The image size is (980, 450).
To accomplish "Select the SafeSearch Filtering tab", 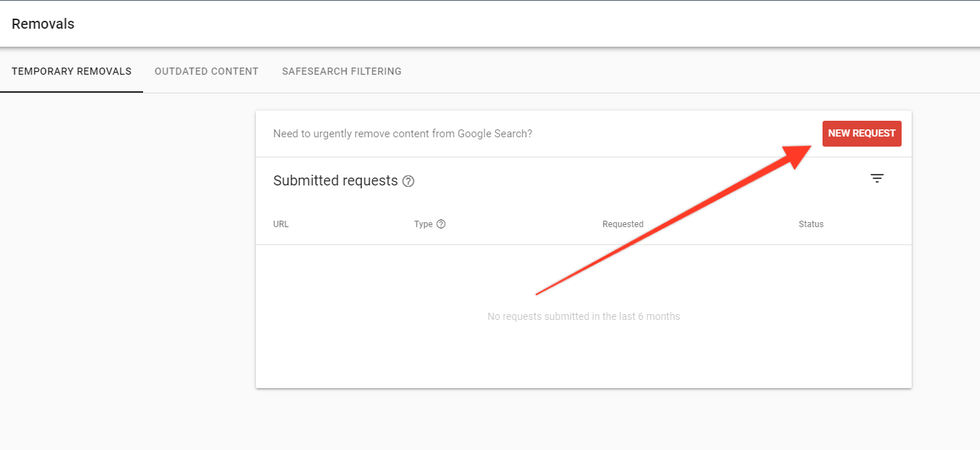I will [341, 72].
